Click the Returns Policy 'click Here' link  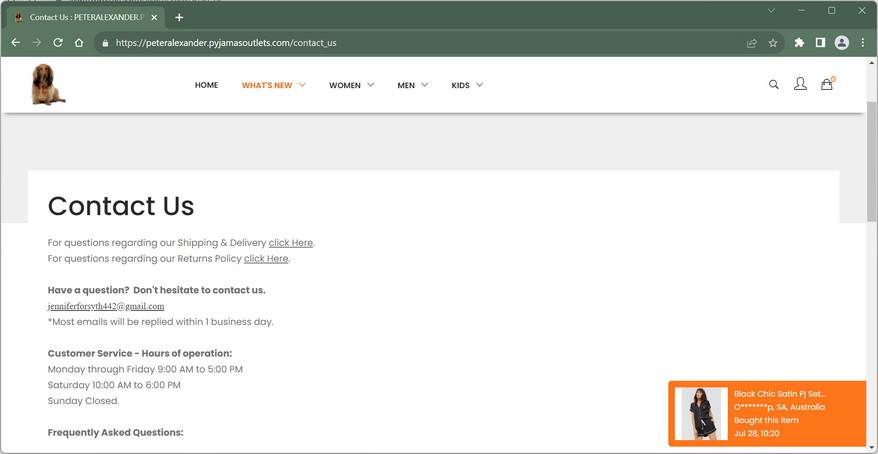pyautogui.click(x=266, y=259)
